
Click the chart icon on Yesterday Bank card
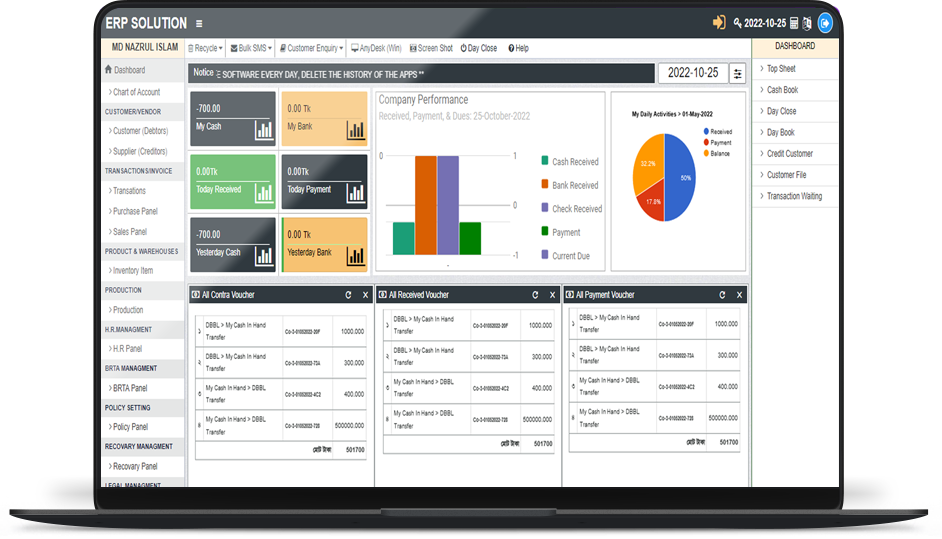[x=356, y=255]
